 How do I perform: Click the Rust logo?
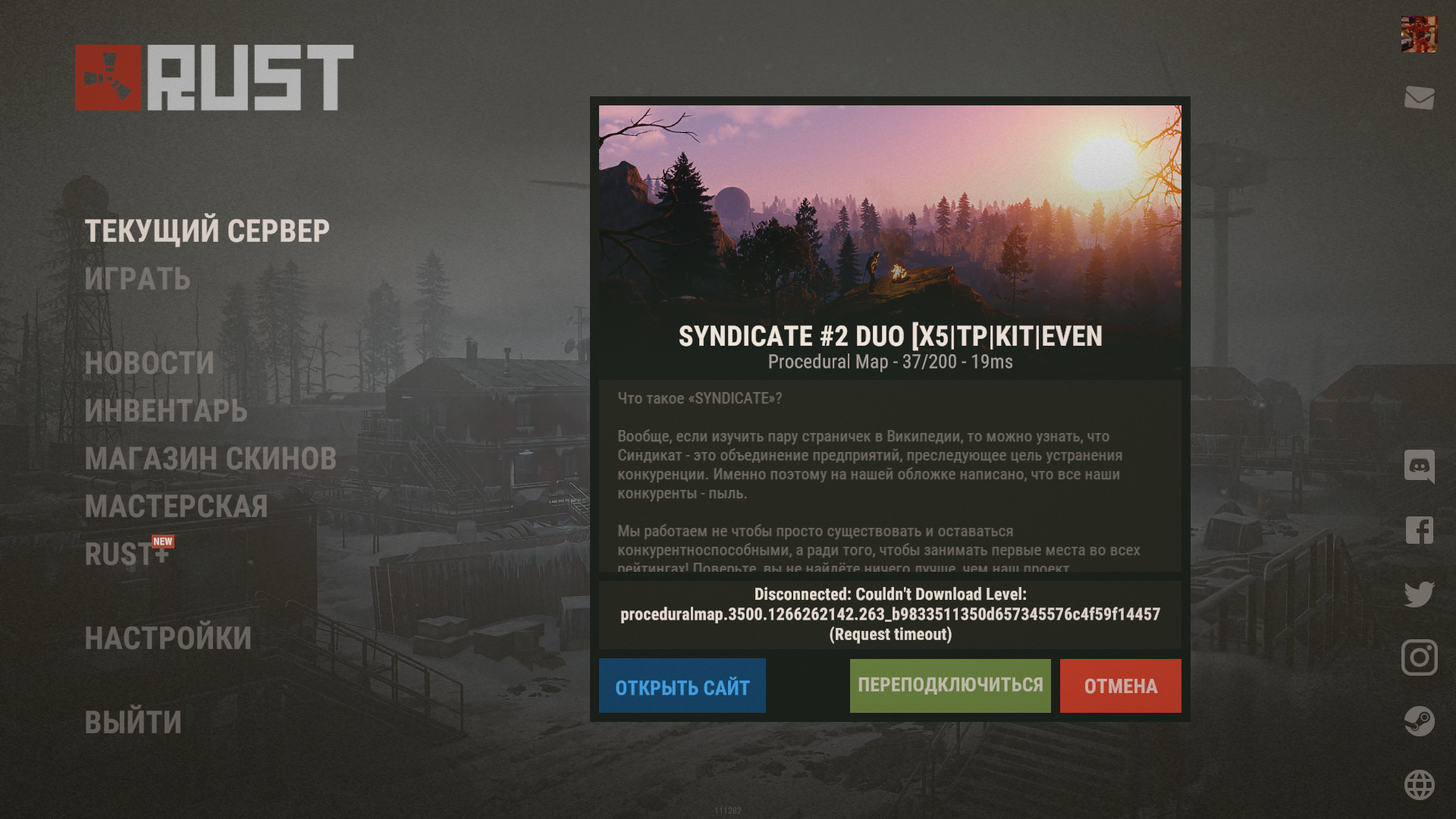[x=215, y=77]
